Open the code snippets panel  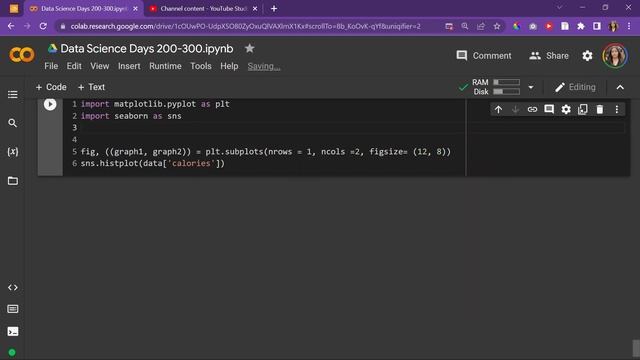pos(13,287)
